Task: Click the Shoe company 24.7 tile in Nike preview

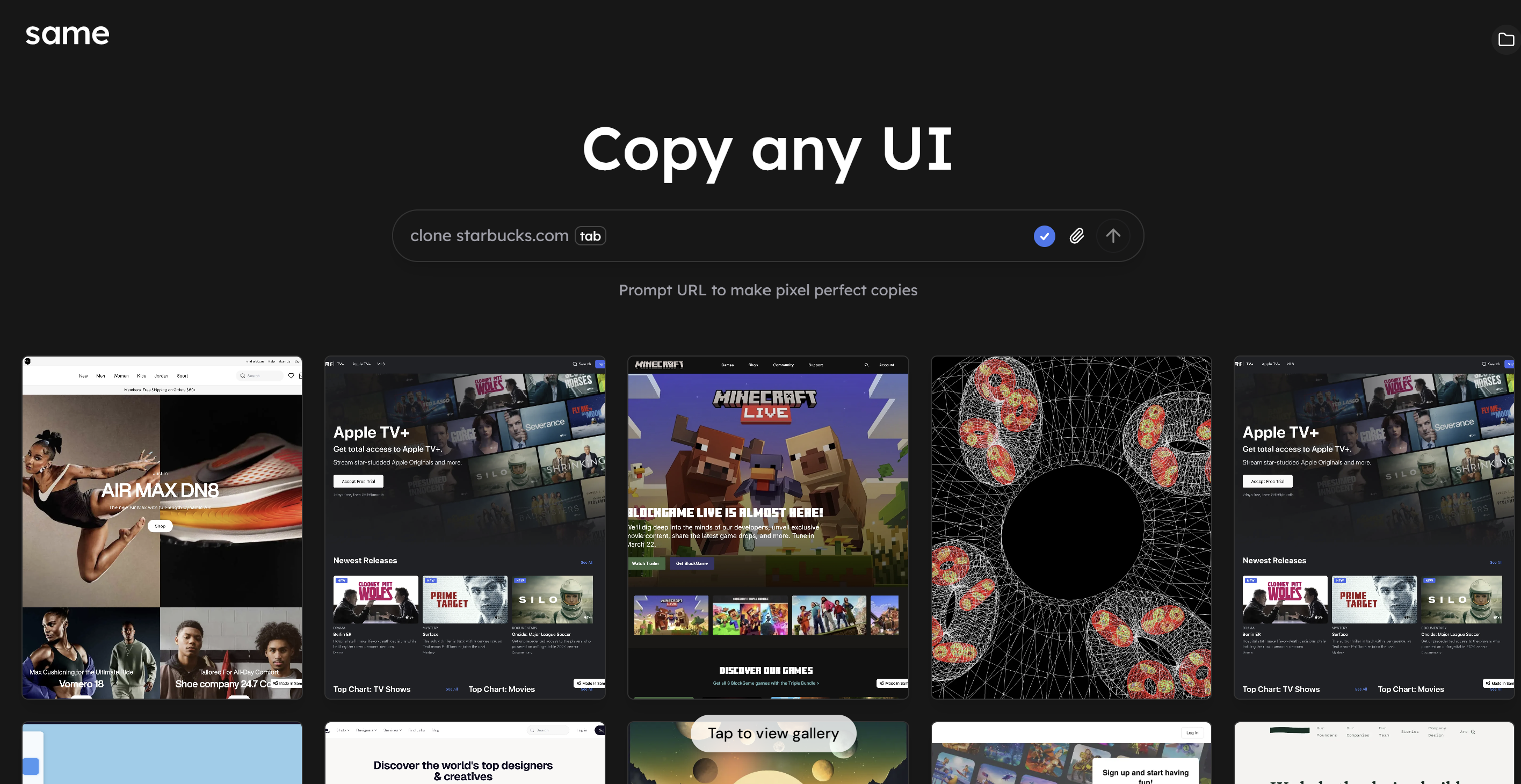Action: click(x=231, y=653)
